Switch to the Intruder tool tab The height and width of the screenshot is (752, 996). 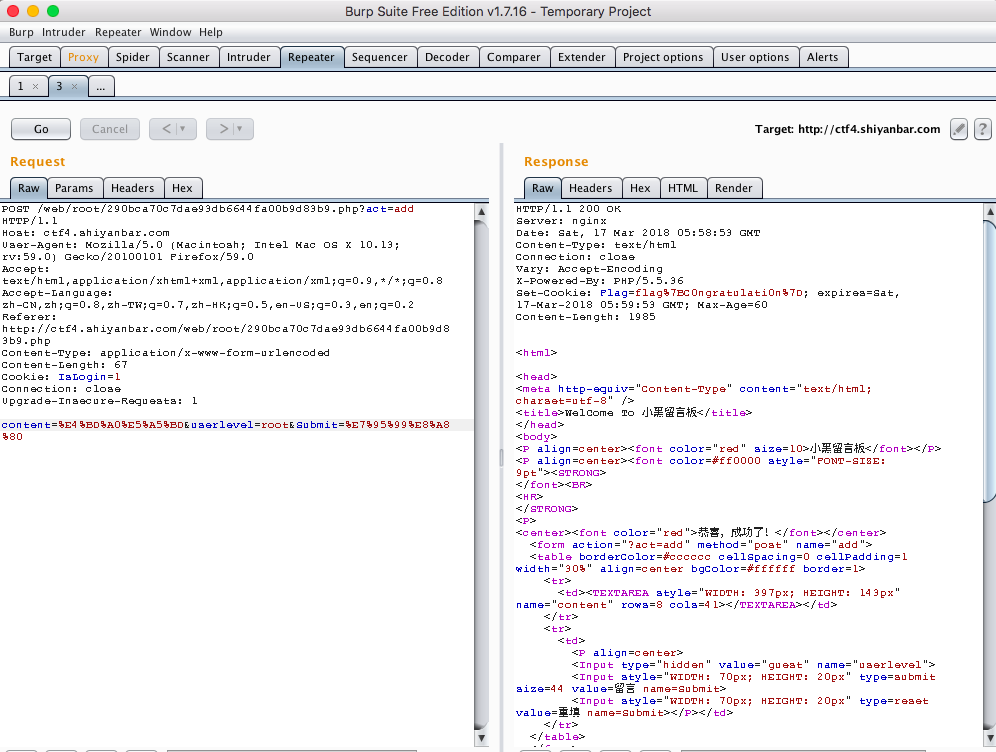tap(248, 57)
